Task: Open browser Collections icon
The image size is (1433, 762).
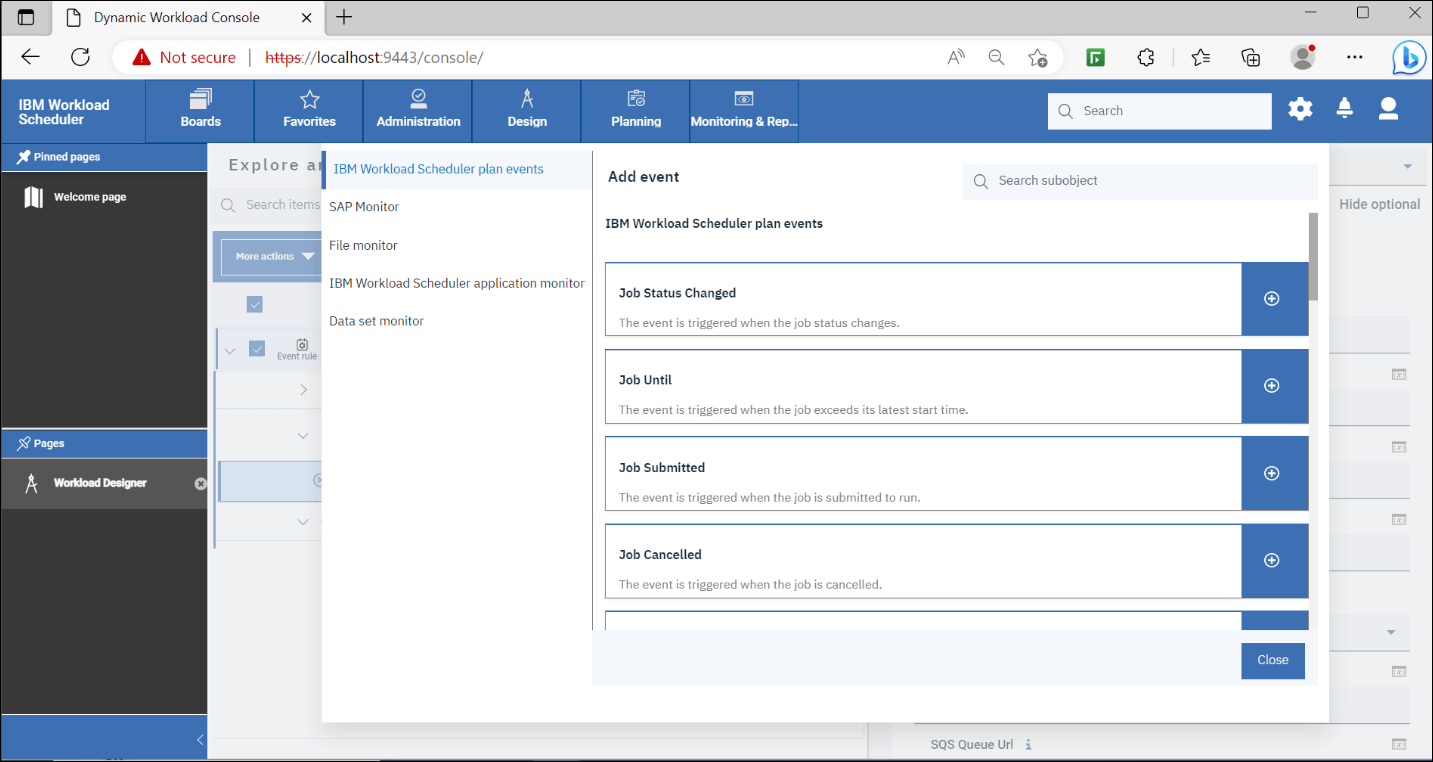Action: click(x=1250, y=57)
